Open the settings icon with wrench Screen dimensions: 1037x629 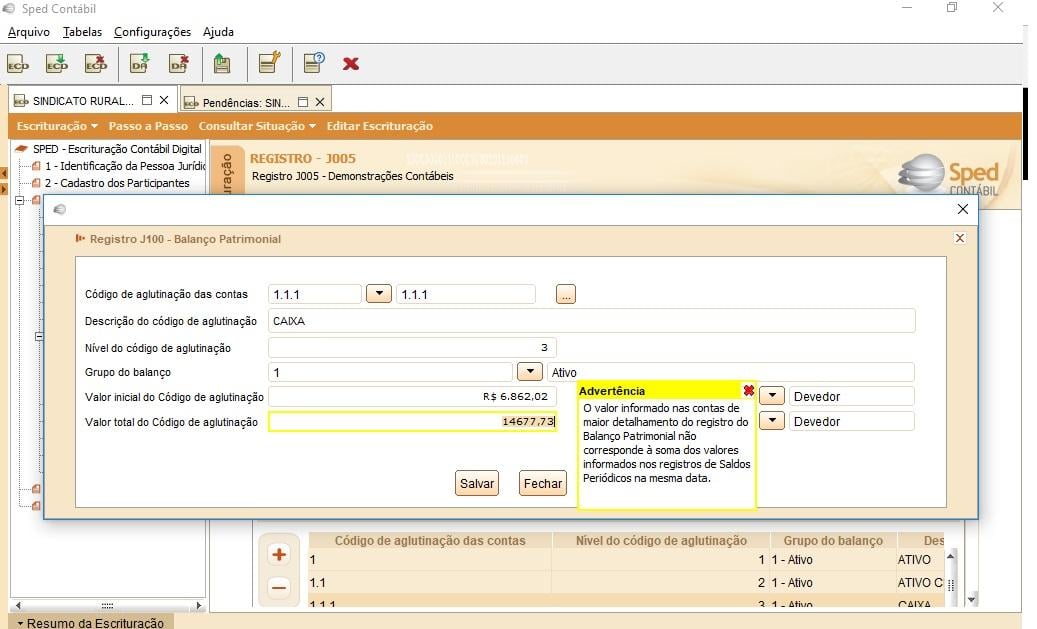(x=269, y=63)
